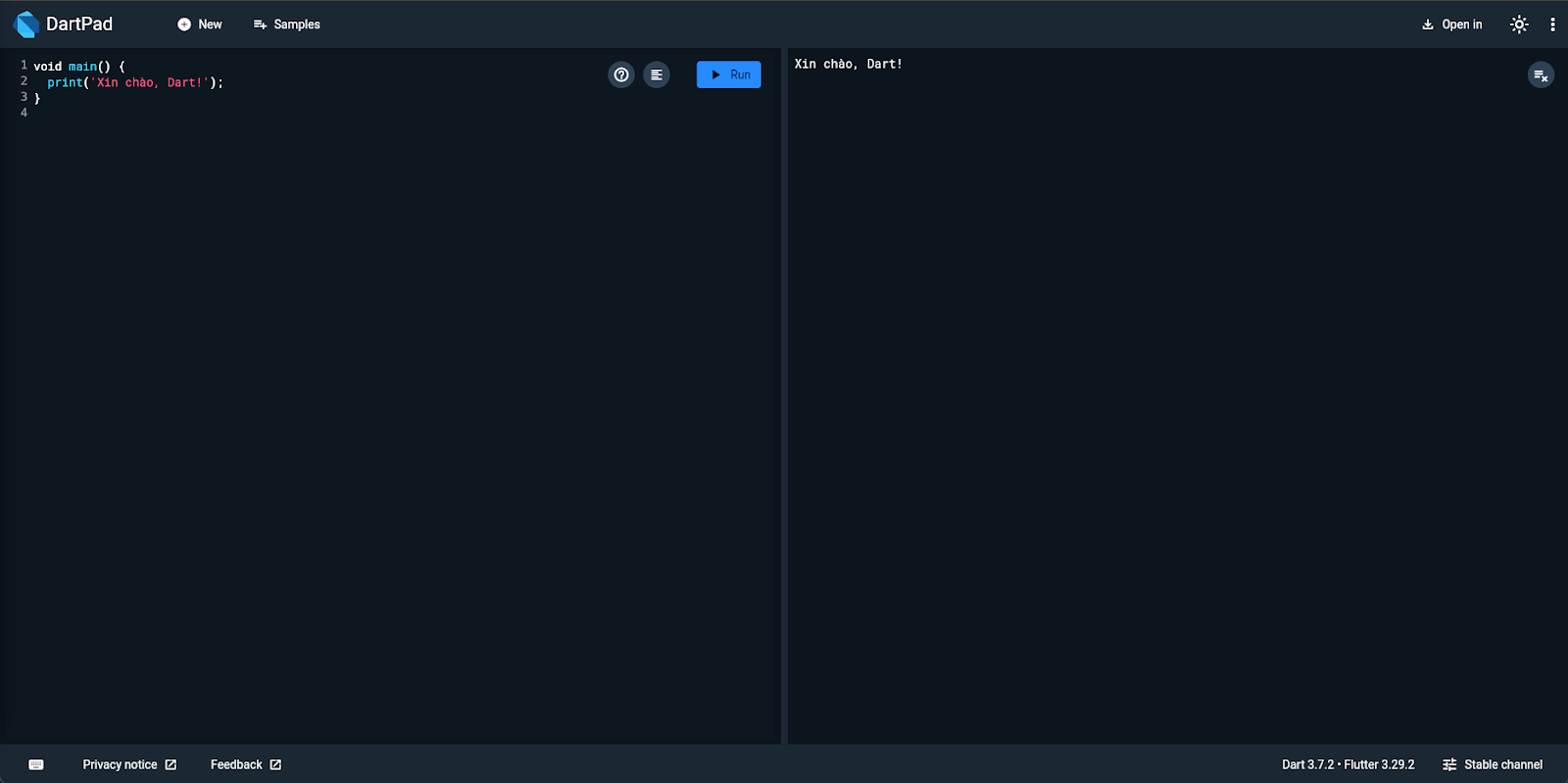Click line number 2 in the gutter
Screen dimensions: 1568x783
click(24, 80)
